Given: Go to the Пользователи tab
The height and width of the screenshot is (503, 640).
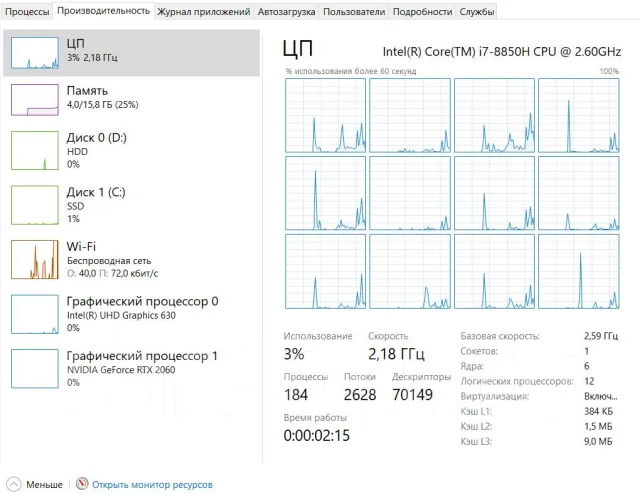Looking at the screenshot, I should tap(354, 12).
